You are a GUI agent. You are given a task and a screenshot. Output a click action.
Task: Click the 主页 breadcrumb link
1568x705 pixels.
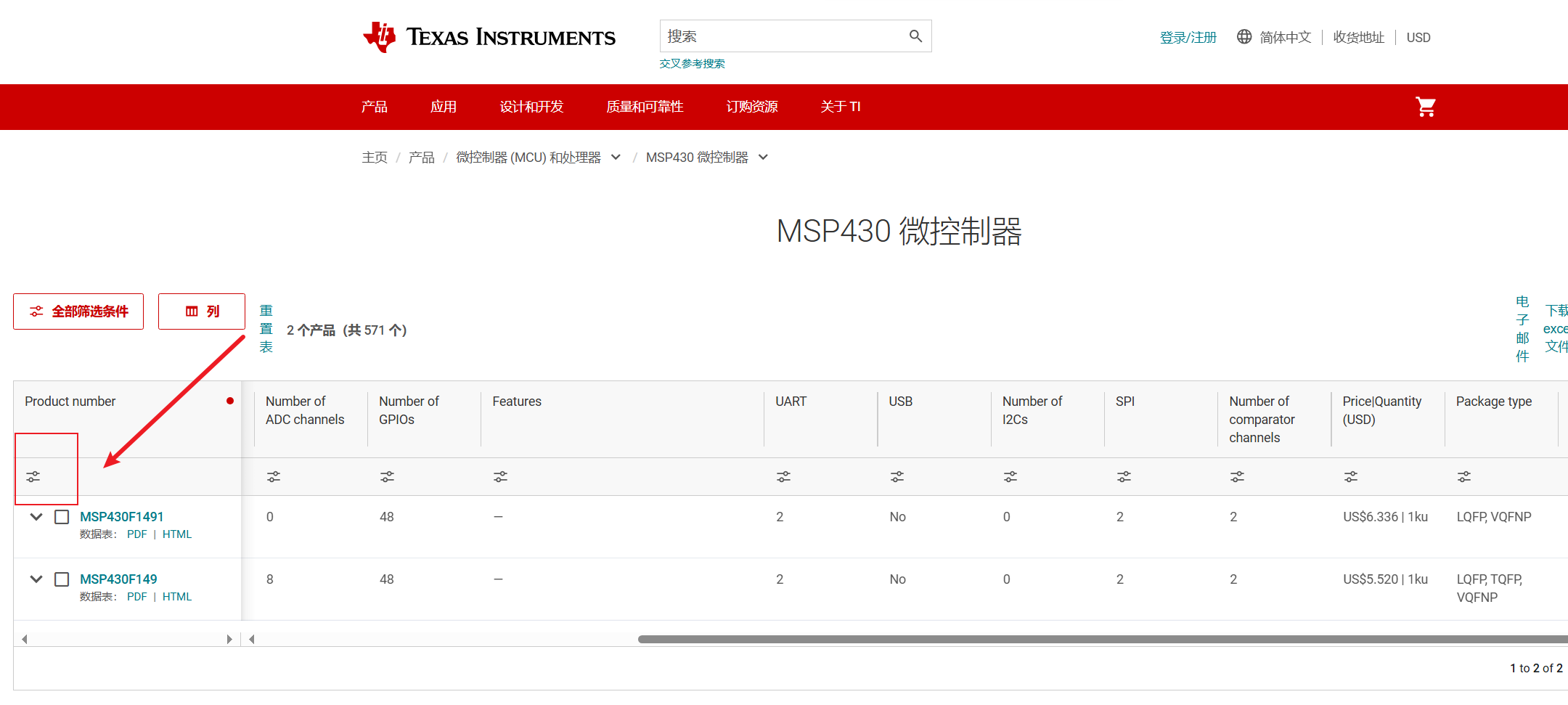click(375, 157)
